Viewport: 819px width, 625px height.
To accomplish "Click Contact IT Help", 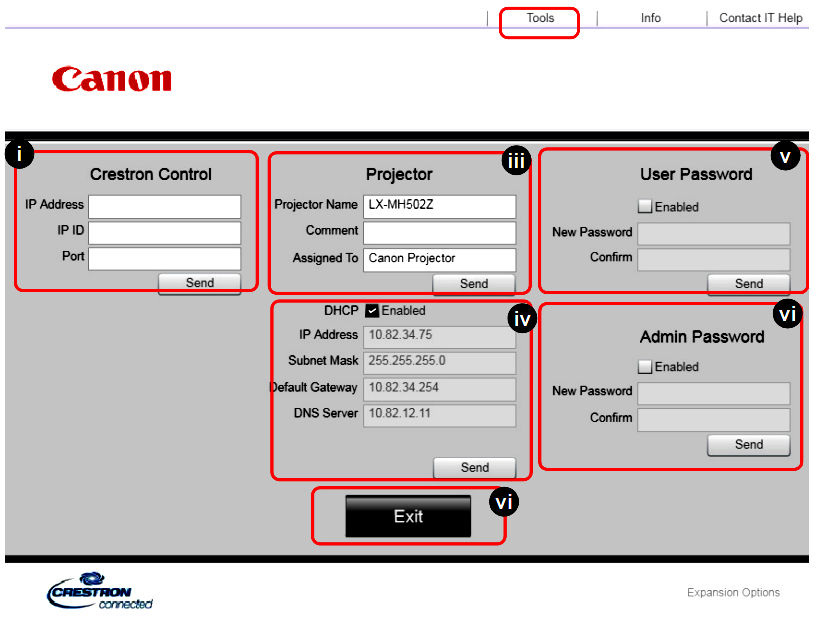I will pos(759,17).
